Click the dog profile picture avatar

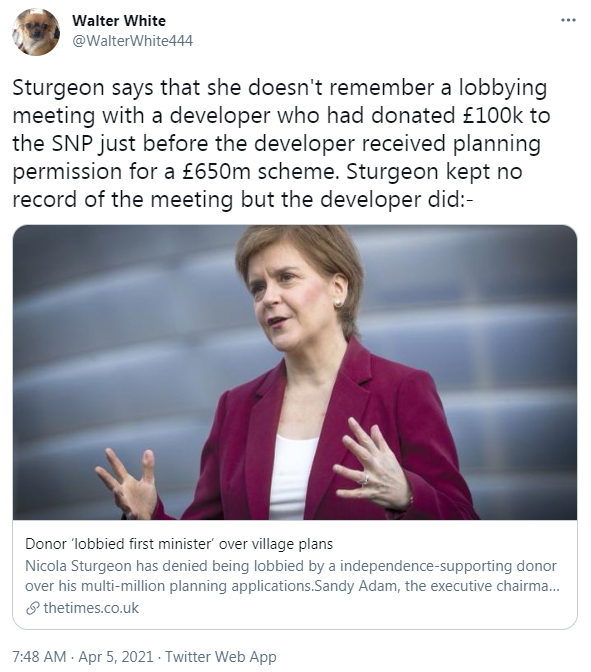(x=36, y=32)
